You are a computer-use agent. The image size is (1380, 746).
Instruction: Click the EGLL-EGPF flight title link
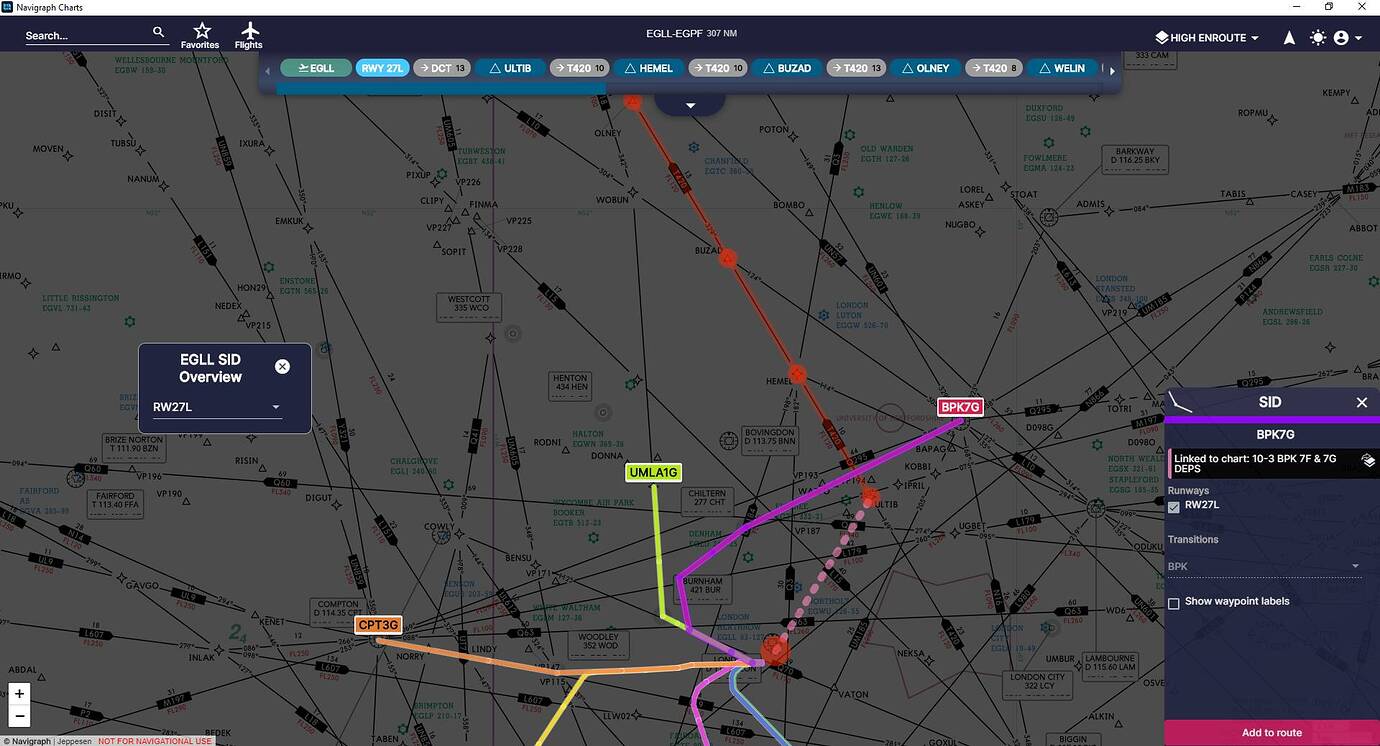click(674, 32)
